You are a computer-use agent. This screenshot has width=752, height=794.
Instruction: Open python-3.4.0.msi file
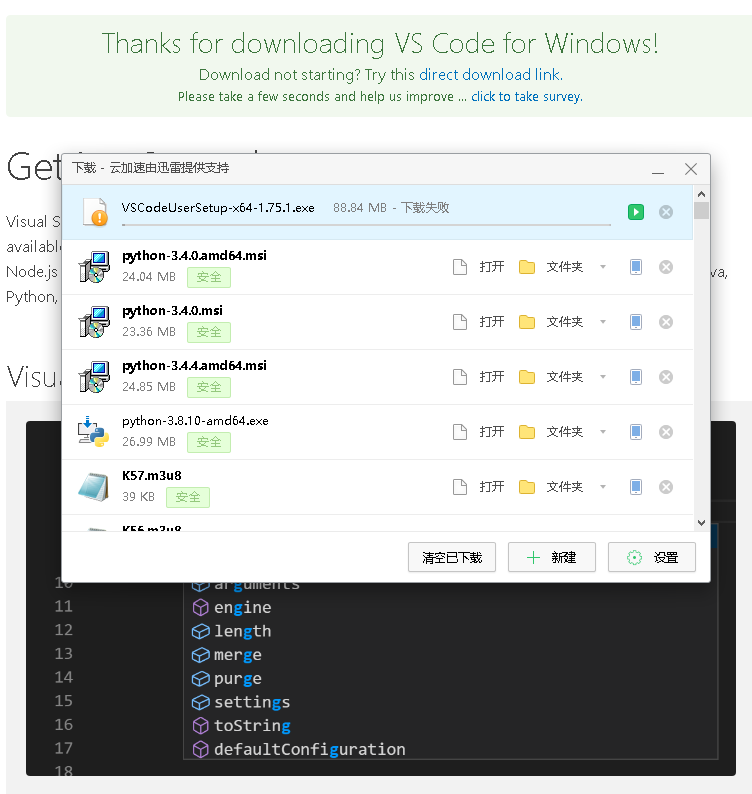click(479, 322)
